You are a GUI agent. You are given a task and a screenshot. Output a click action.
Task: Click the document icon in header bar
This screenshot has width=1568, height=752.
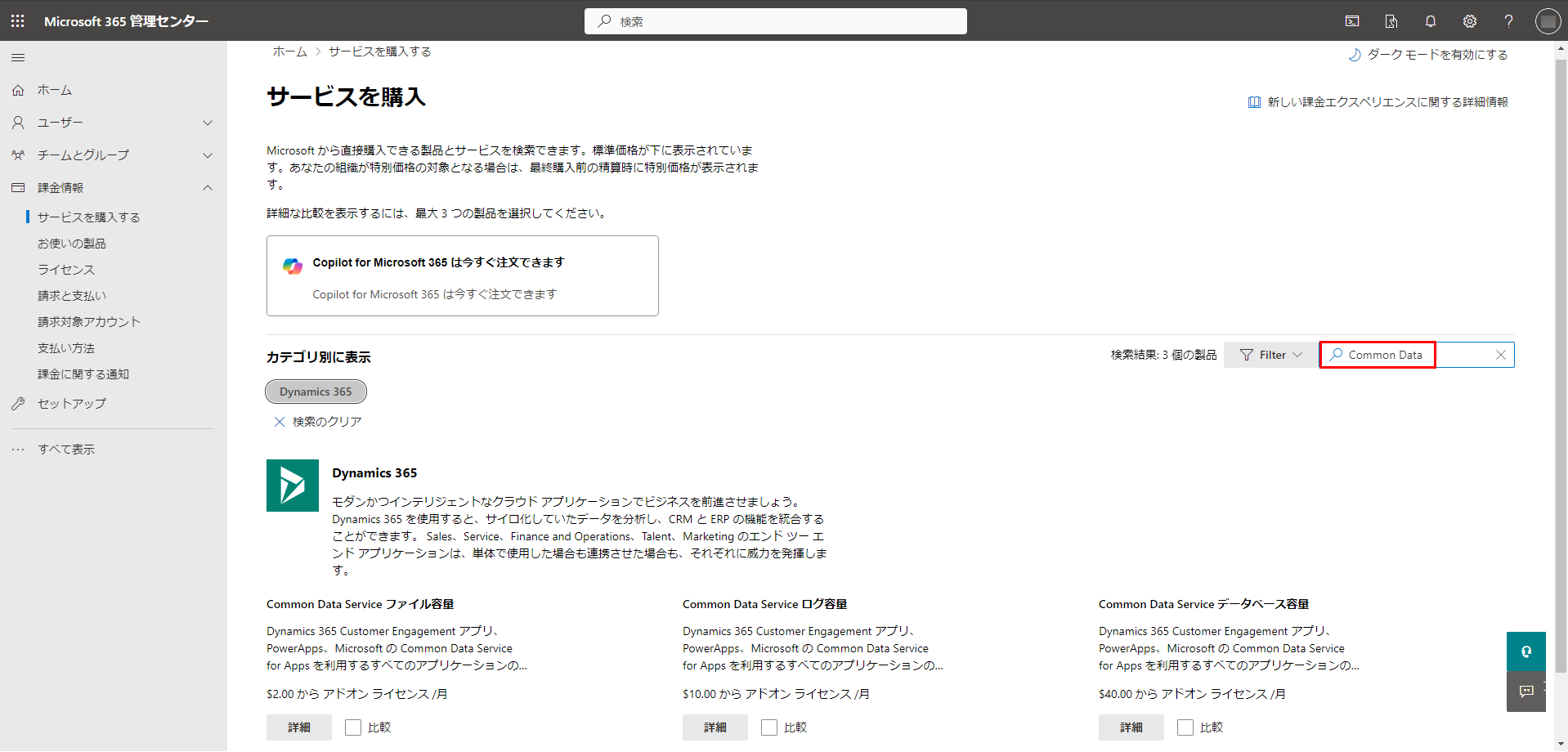[x=1391, y=21]
